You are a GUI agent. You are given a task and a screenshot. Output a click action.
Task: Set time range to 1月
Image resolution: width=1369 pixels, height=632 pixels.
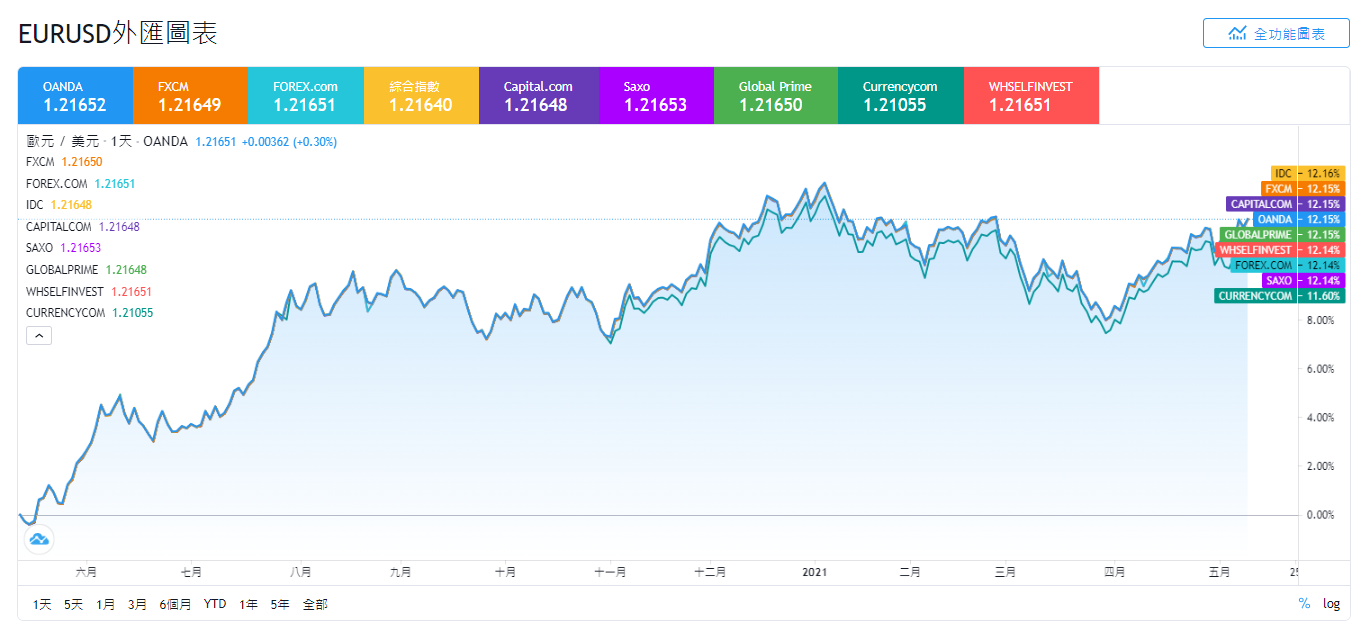point(105,604)
